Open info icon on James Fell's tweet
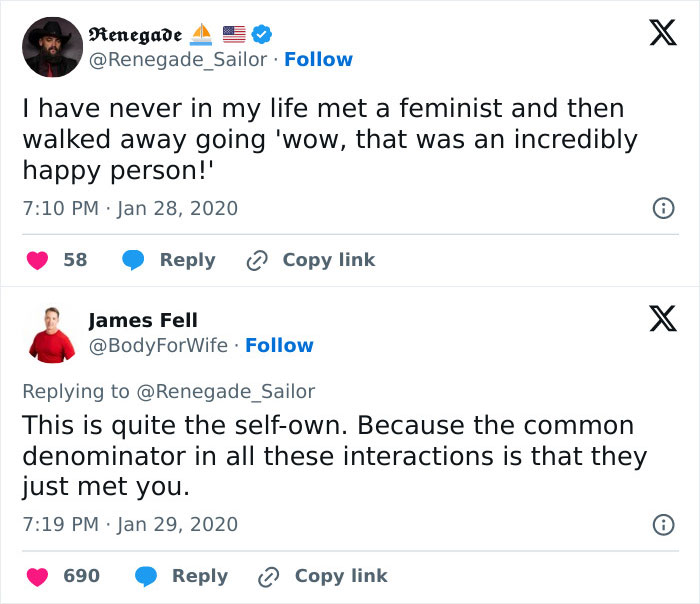 (661, 525)
